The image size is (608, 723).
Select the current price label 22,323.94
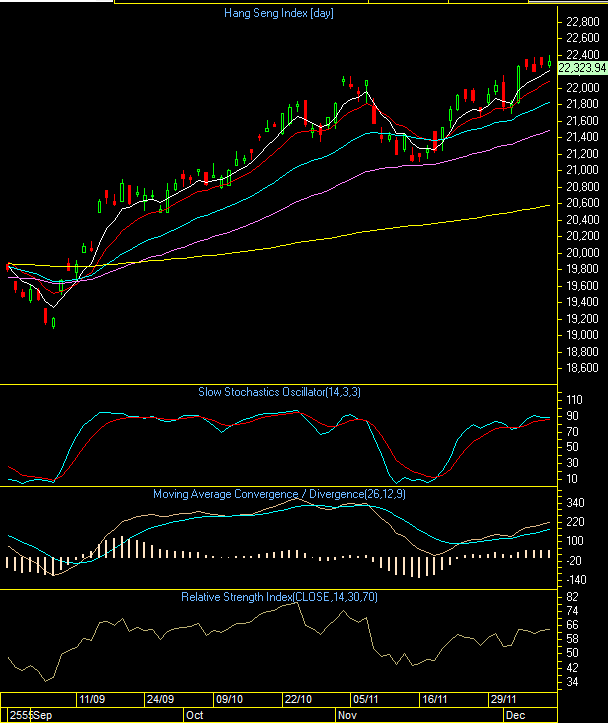tap(582, 68)
